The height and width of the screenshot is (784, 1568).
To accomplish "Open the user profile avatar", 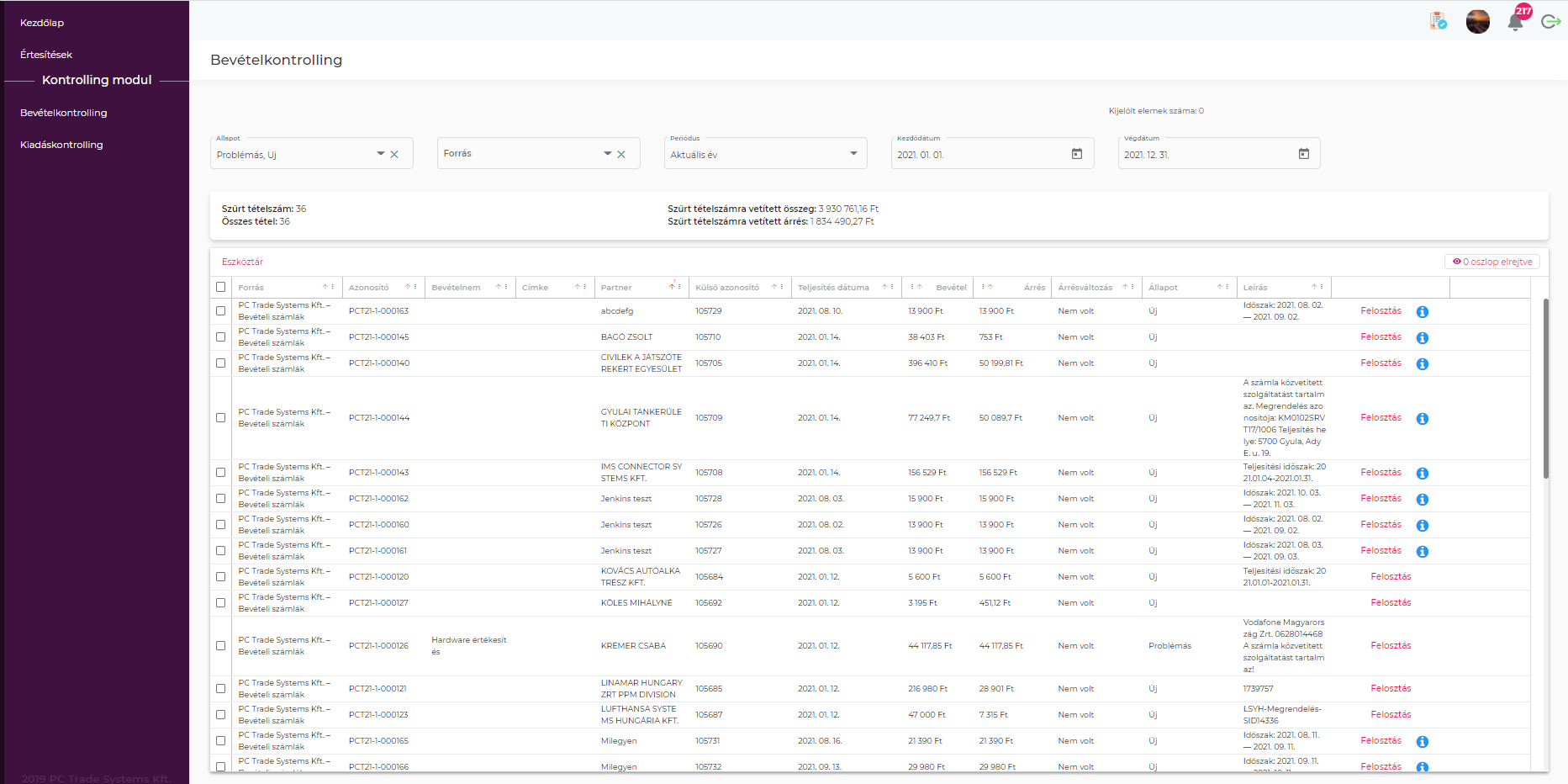I will (x=1478, y=22).
